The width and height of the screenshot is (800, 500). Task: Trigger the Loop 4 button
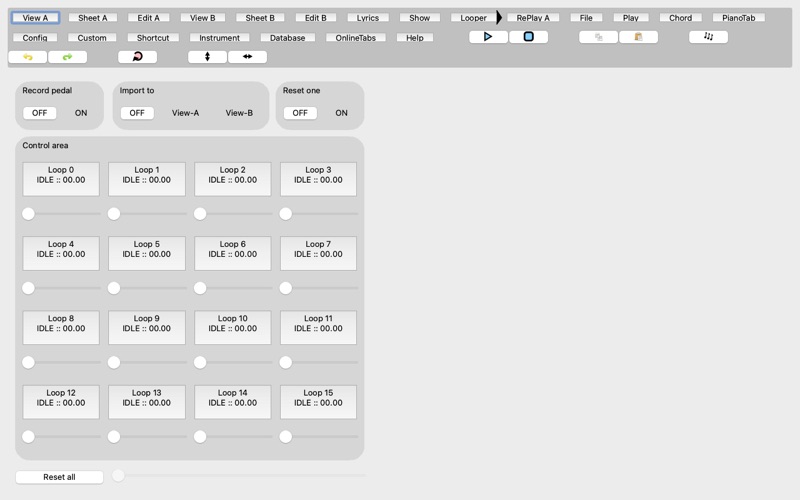61,254
